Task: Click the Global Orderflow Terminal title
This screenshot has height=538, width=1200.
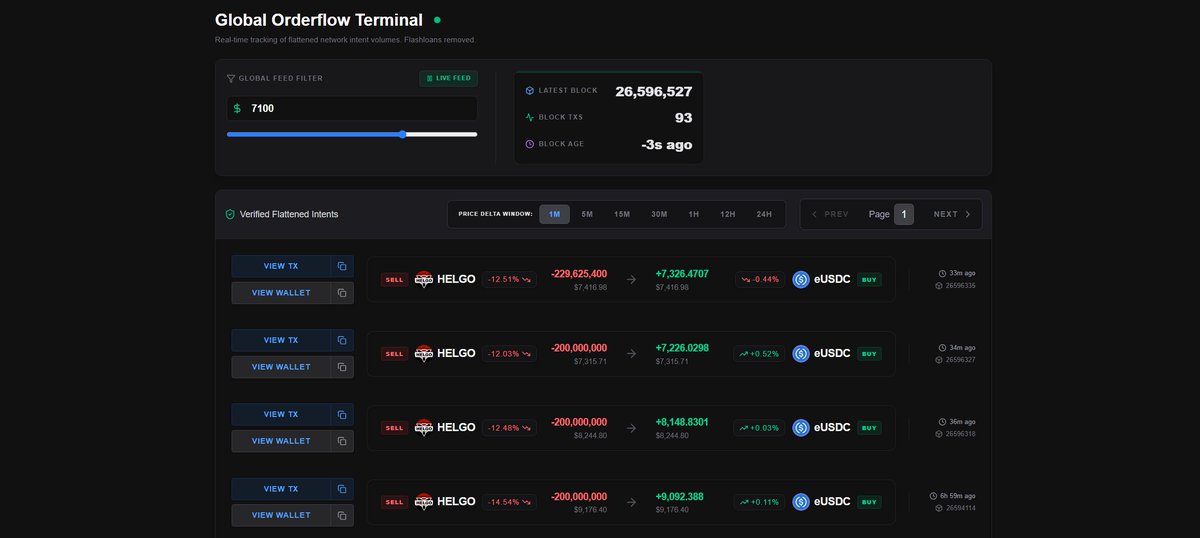Action: (x=319, y=20)
